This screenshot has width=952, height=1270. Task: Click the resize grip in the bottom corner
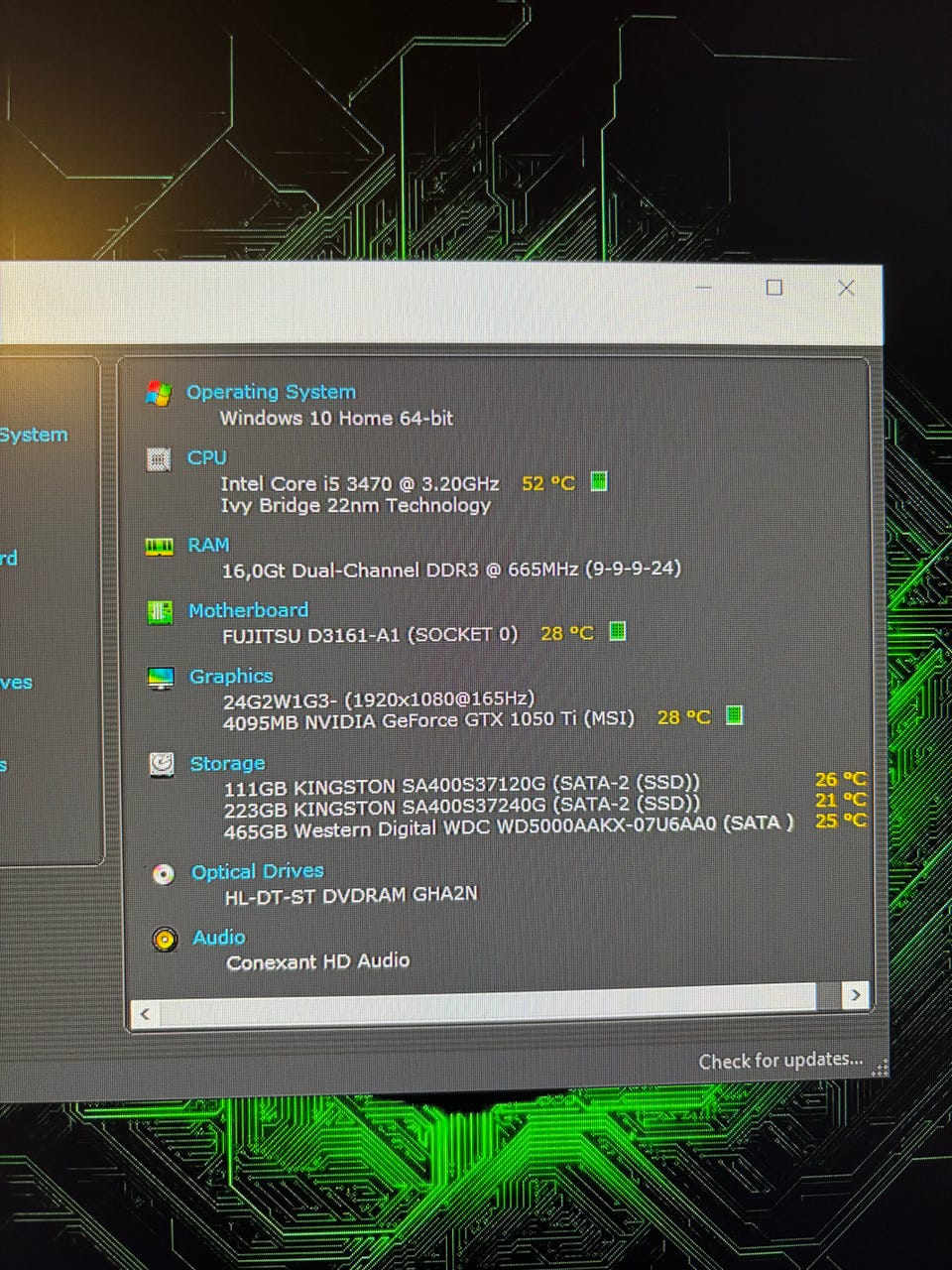click(x=881, y=1067)
